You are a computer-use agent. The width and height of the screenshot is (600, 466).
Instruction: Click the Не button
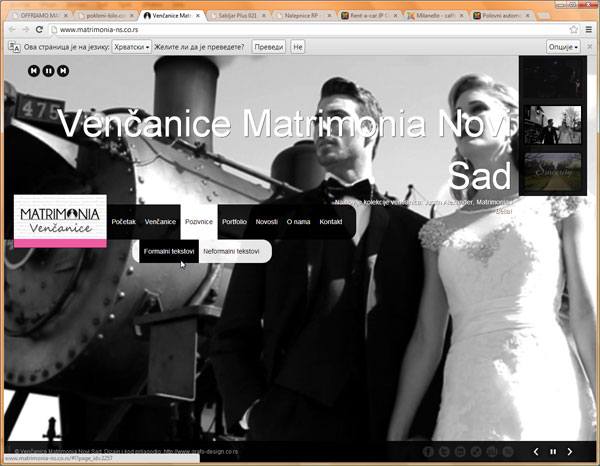298,47
